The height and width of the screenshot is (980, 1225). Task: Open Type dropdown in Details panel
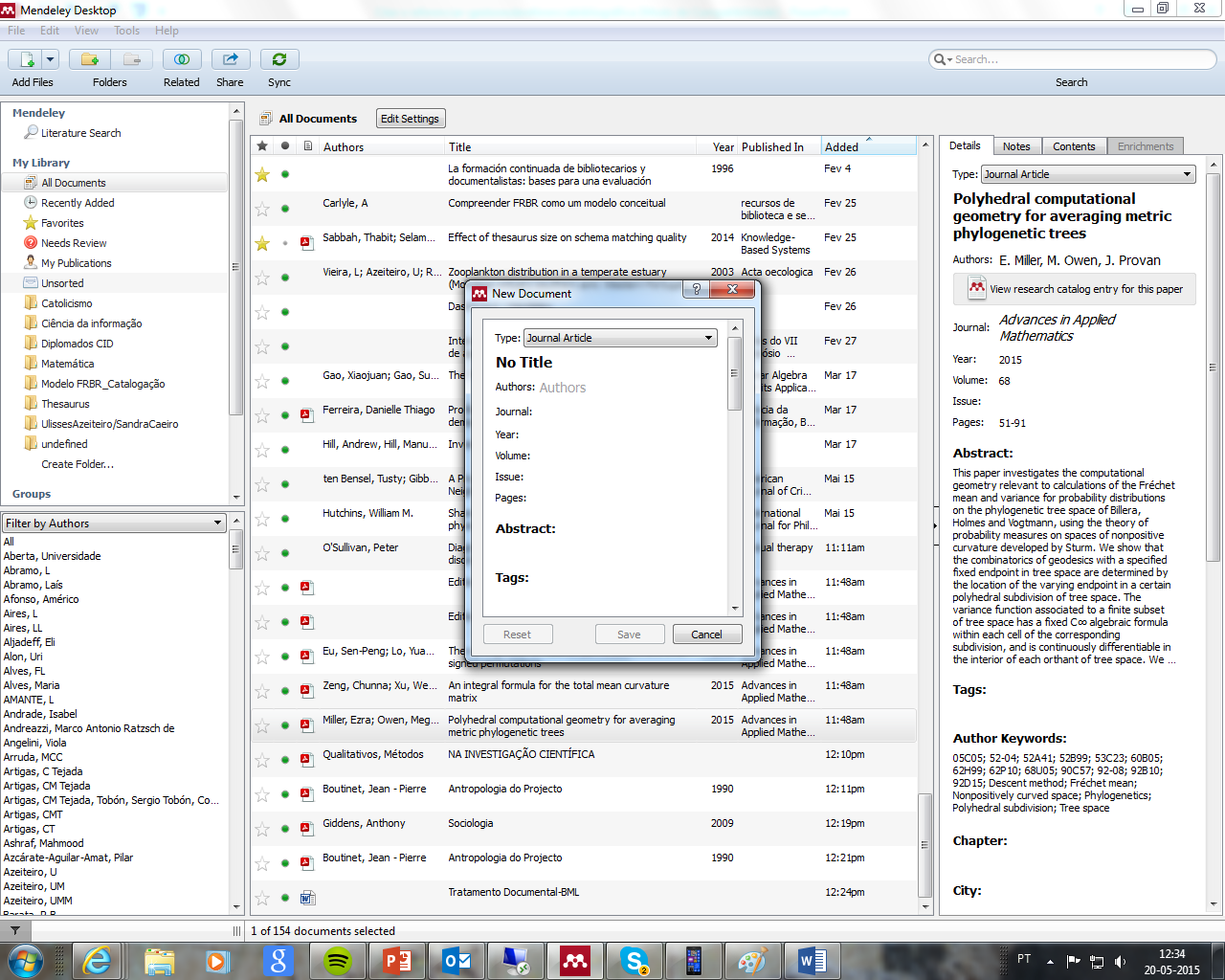[1089, 174]
